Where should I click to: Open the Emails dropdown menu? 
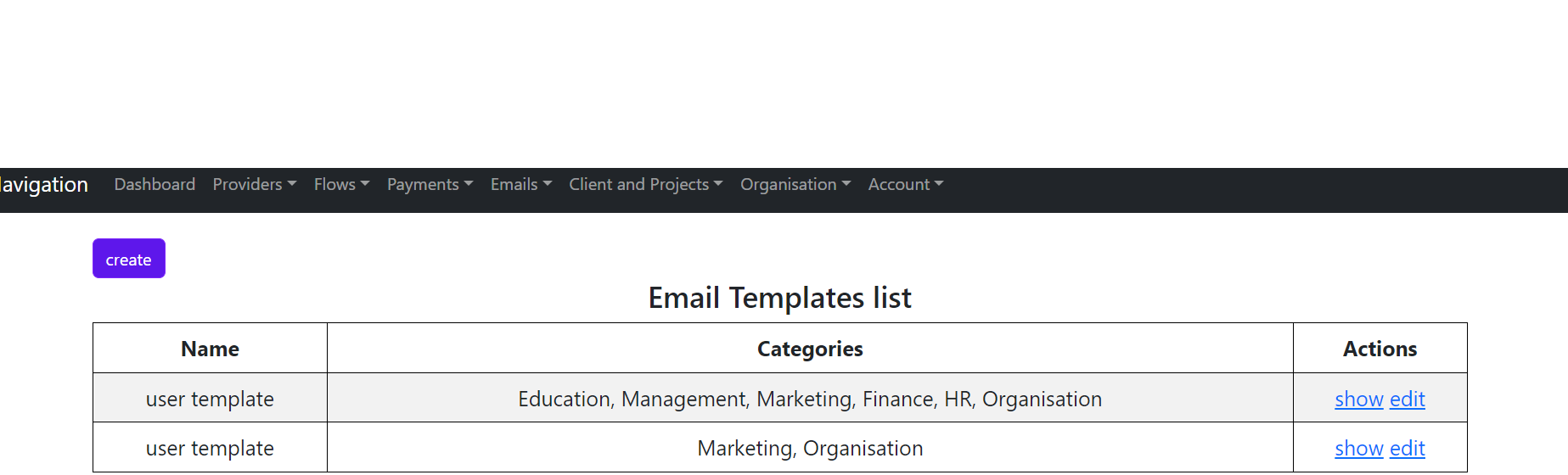[521, 184]
